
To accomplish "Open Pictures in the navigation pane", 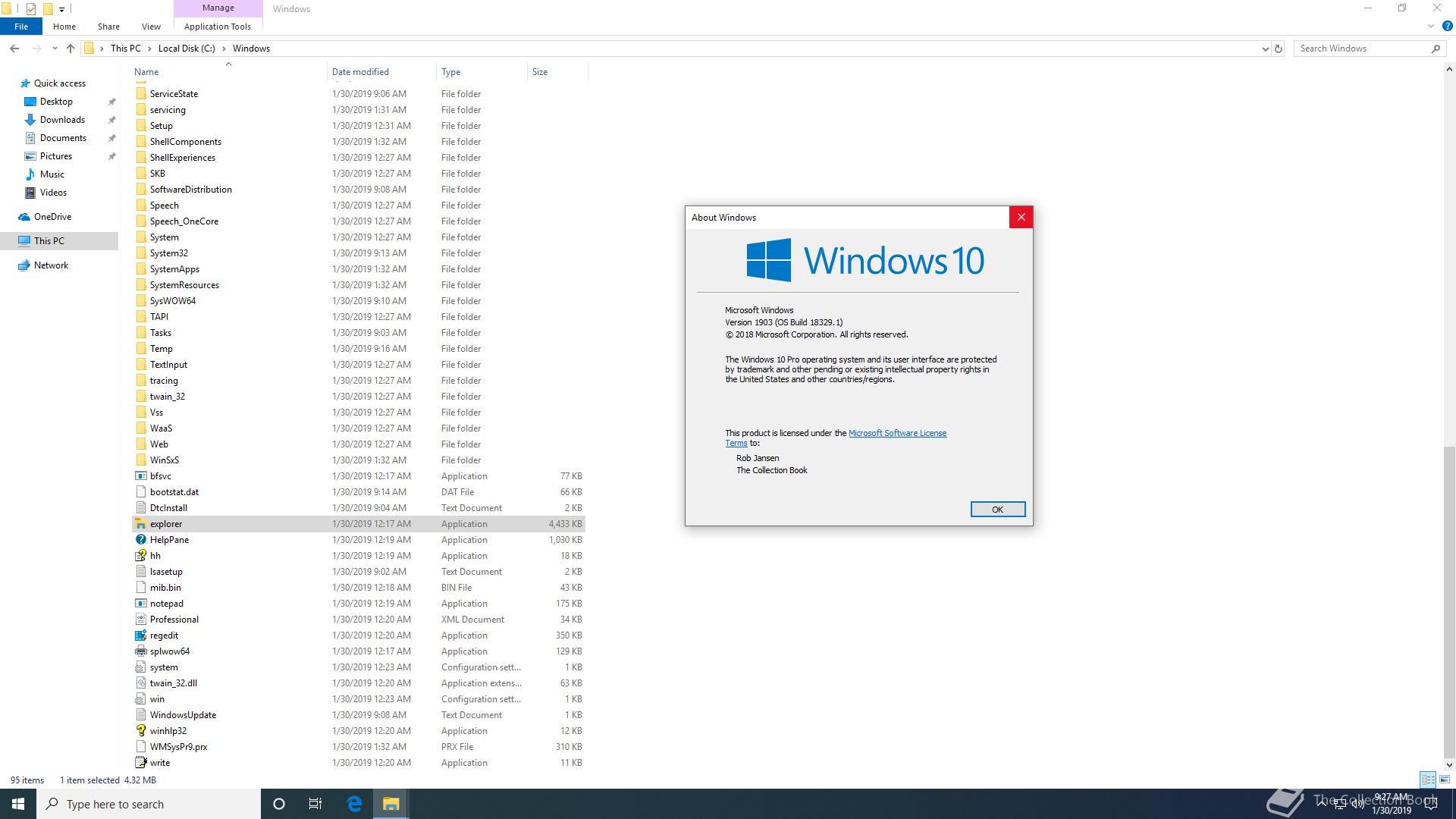I will point(56,156).
